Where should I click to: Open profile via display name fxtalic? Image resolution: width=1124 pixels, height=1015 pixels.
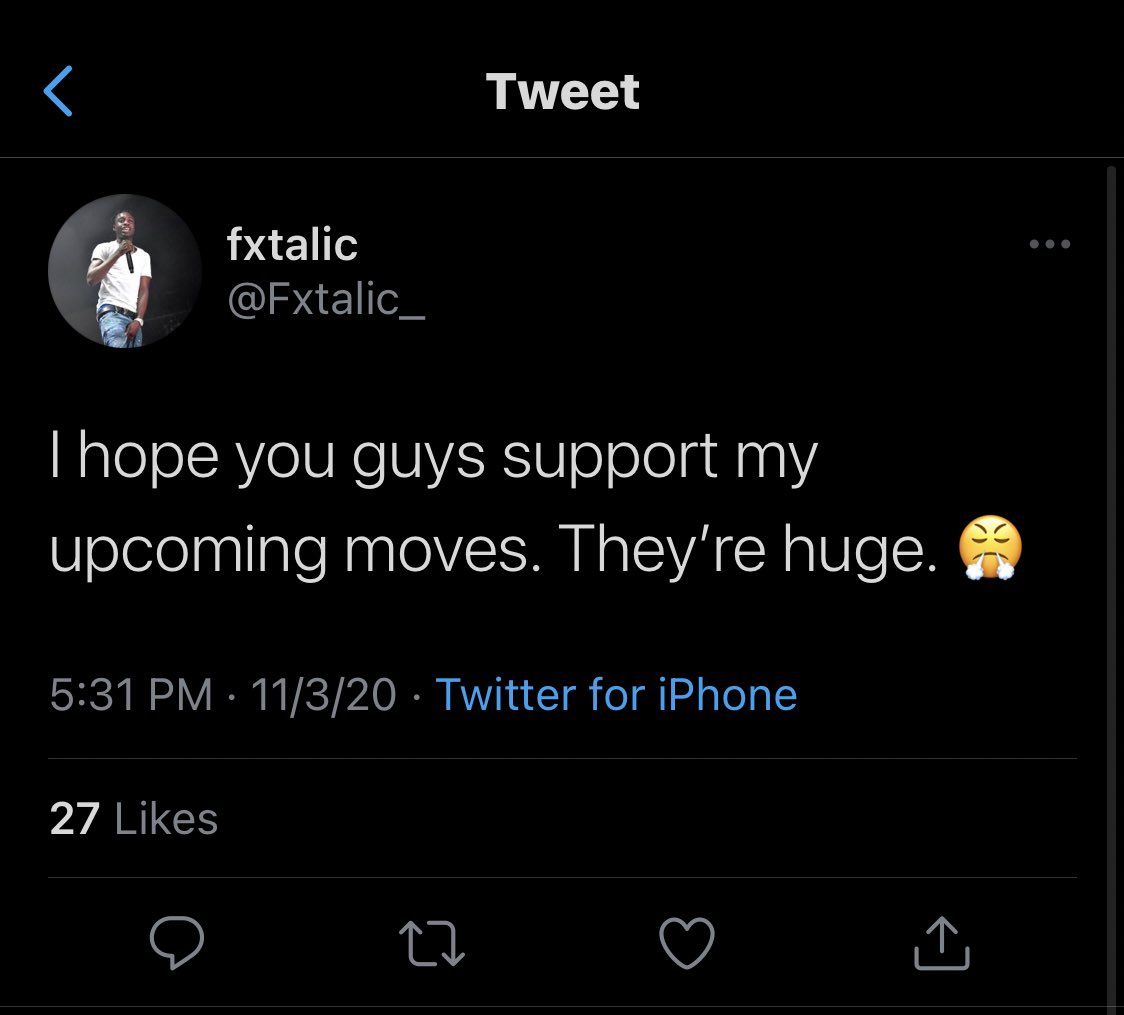pos(292,244)
